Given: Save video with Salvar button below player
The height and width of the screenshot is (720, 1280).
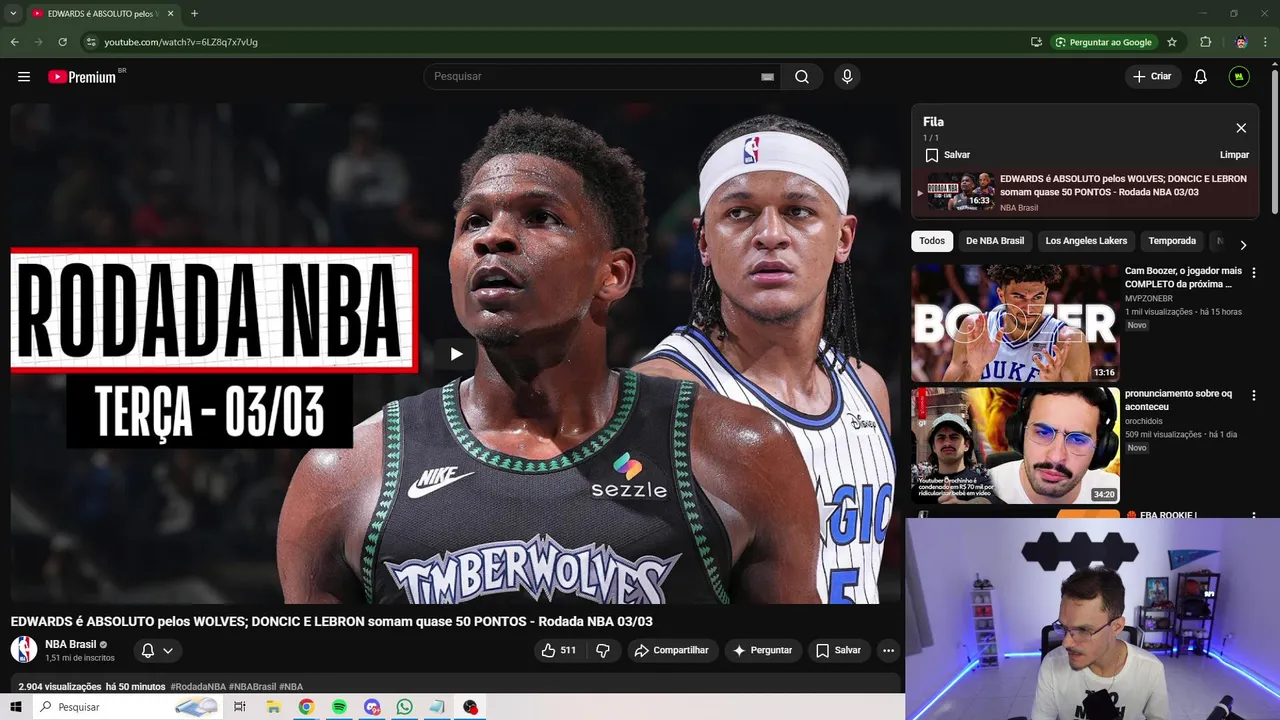Looking at the screenshot, I should [838, 650].
